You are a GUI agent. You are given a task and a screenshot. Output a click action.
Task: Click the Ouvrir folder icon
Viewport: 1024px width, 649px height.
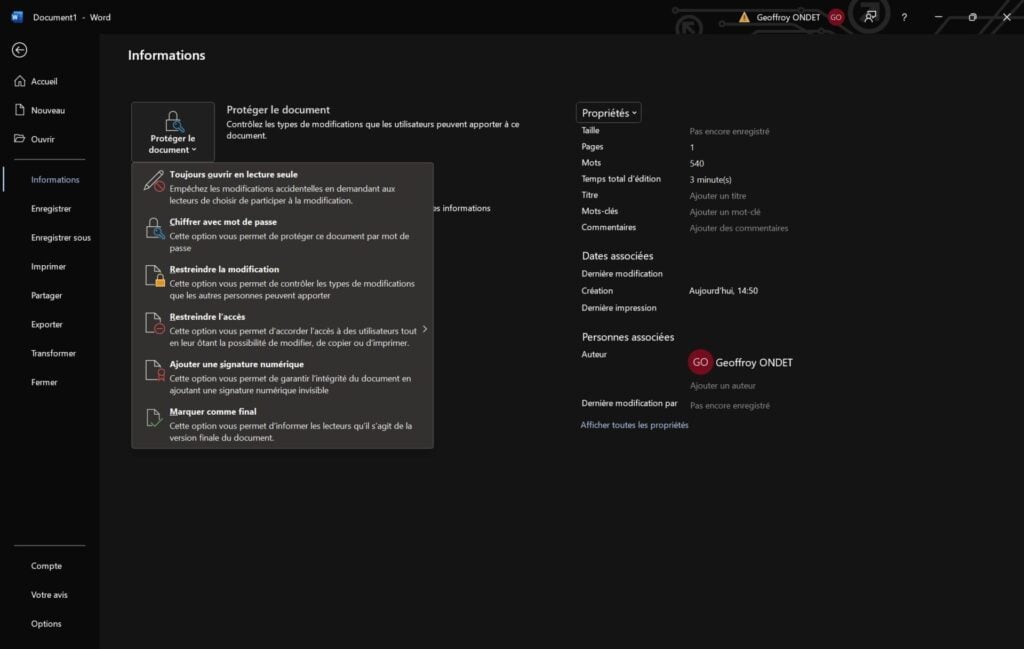[20, 138]
